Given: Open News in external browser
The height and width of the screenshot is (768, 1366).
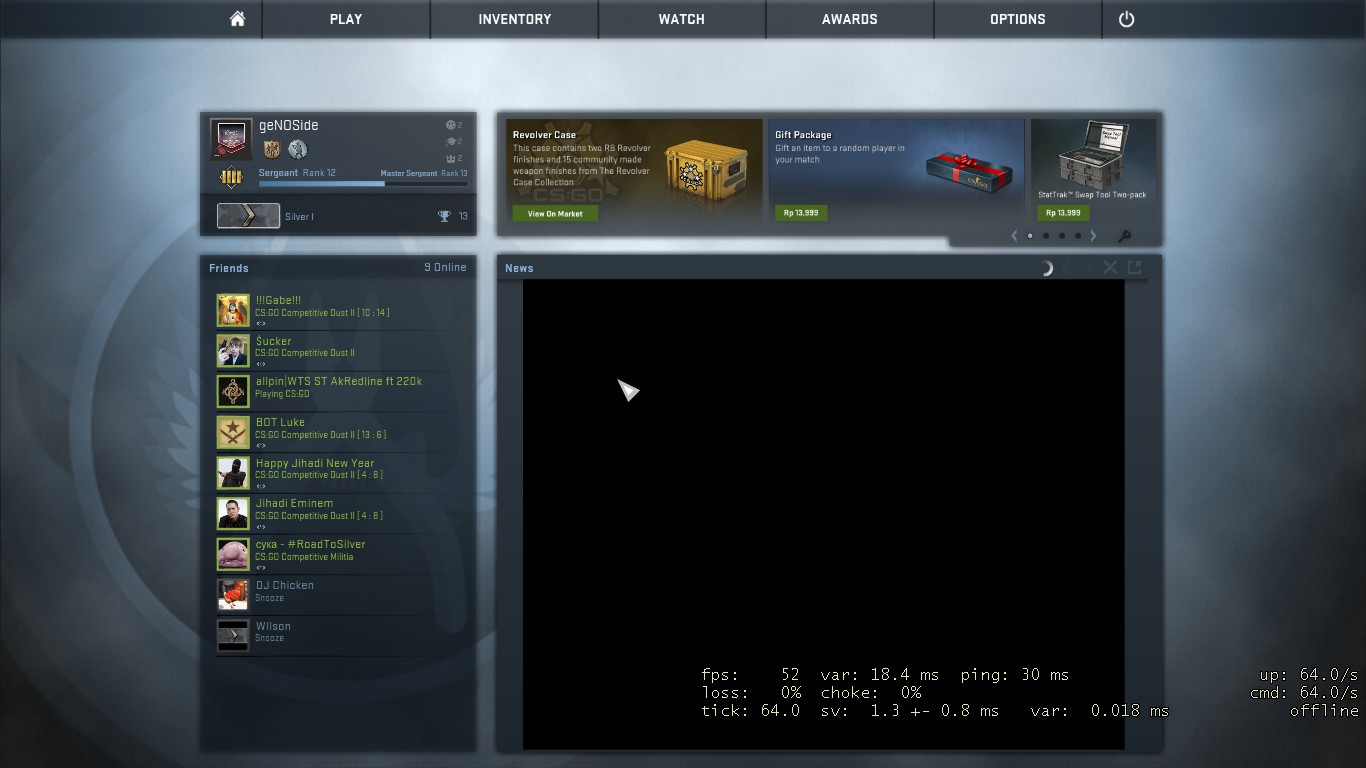Looking at the screenshot, I should tap(1134, 268).
